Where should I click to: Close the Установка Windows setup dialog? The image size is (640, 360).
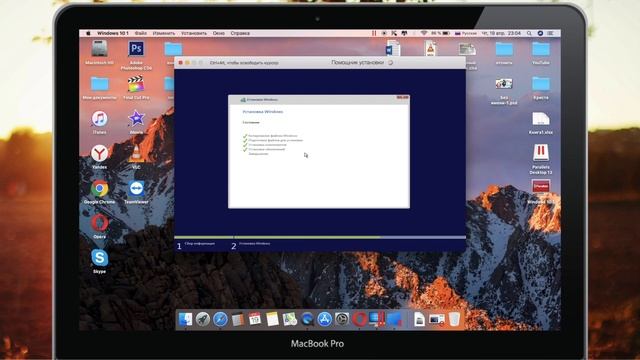(x=402, y=98)
